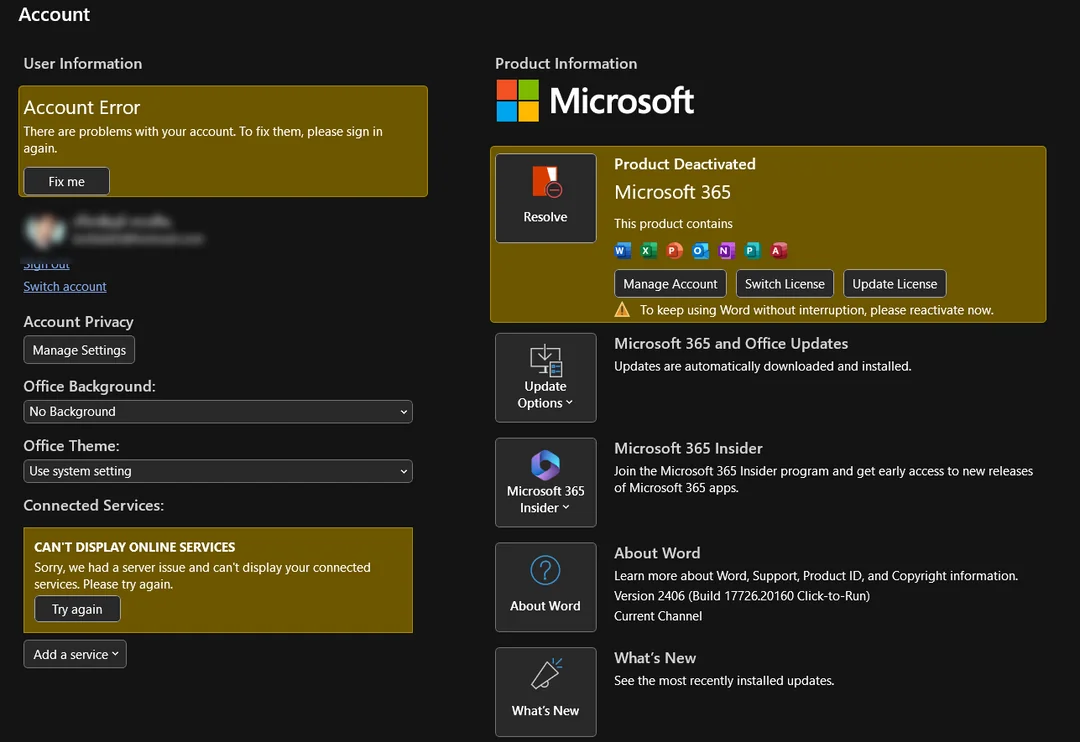
Task: Open the Office Theme dropdown
Action: click(218, 471)
